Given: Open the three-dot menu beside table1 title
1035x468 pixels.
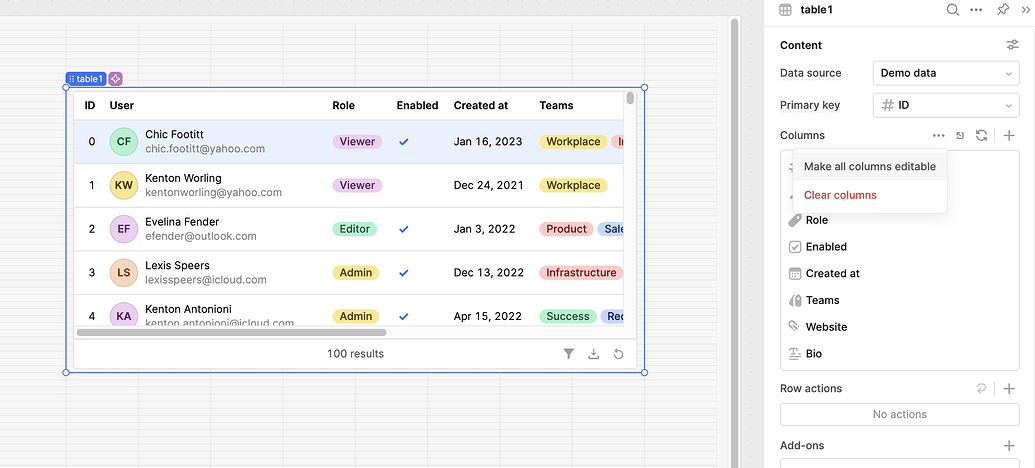Looking at the screenshot, I should tap(976, 10).
